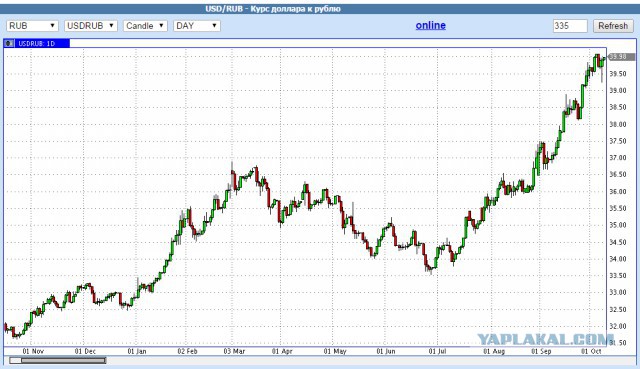
Task: Click the 35.00 price axis label
Action: [x=618, y=225]
